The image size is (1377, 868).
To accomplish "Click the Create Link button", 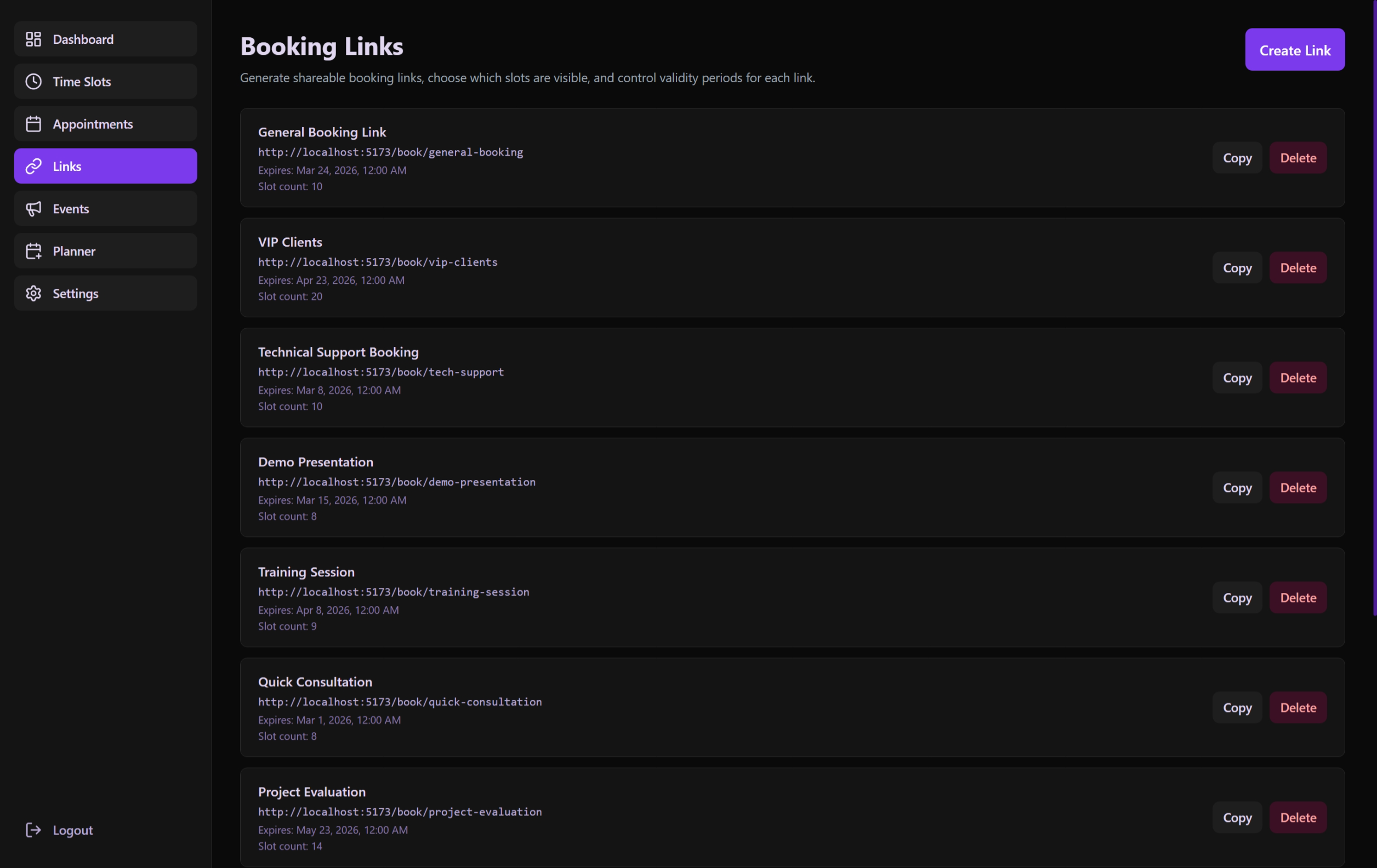I will (1295, 50).
